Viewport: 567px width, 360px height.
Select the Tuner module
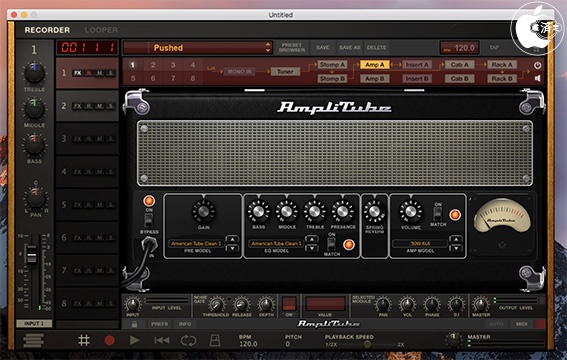pos(285,72)
